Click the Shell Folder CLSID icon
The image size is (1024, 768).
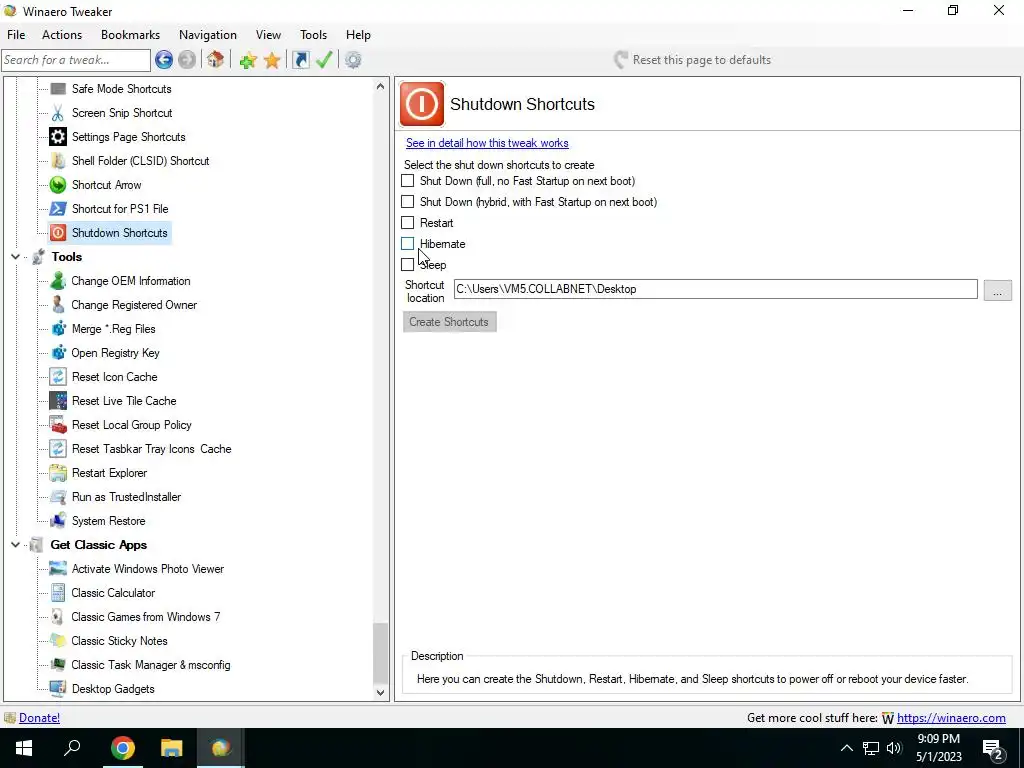(x=58, y=161)
